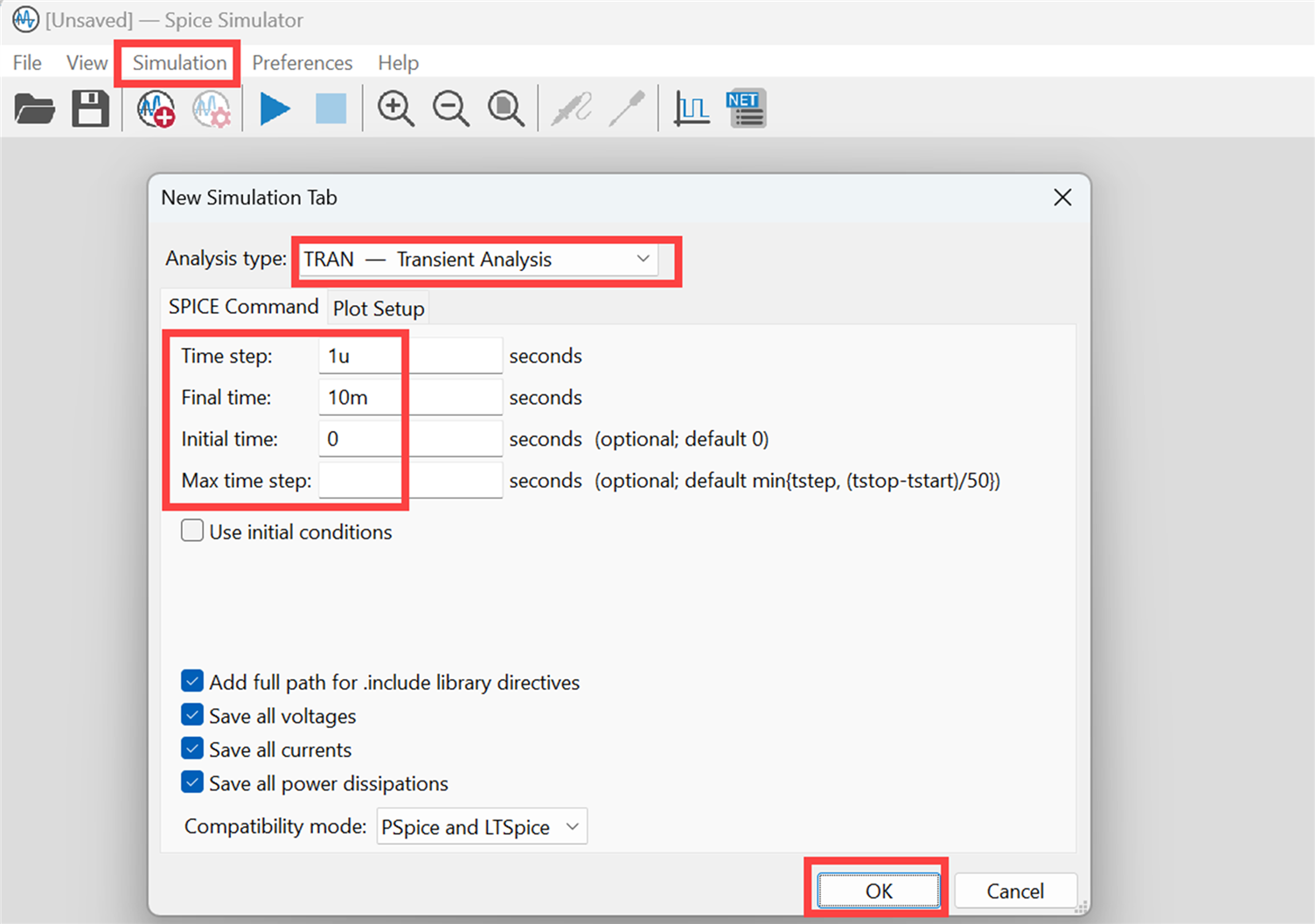This screenshot has width=1315, height=924.
Task: Open the Simulation menu
Action: (179, 63)
